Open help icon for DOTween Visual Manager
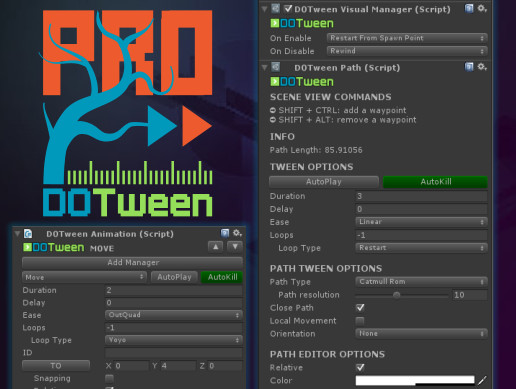The height and width of the screenshot is (389, 516). click(469, 8)
